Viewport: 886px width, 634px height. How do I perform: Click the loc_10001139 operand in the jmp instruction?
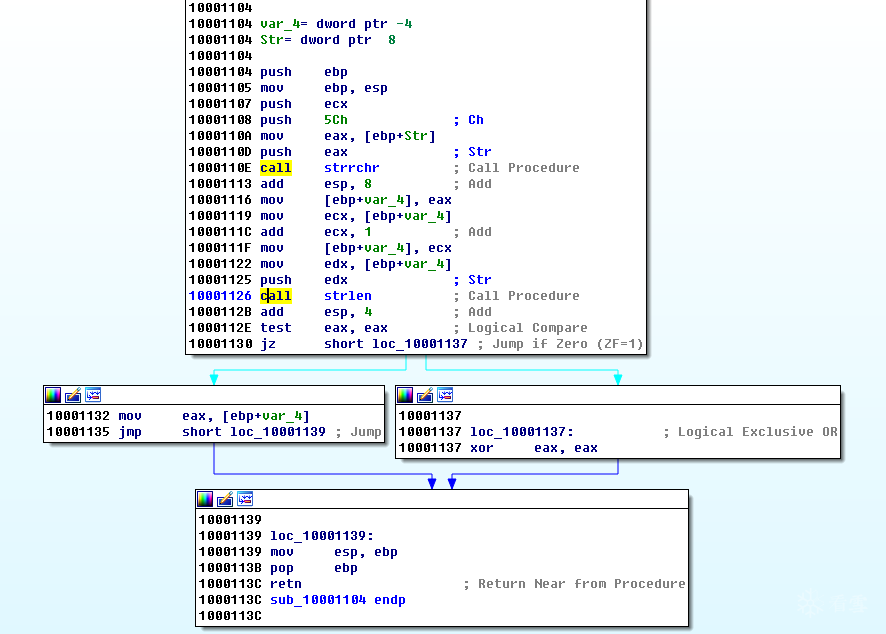[277, 432]
